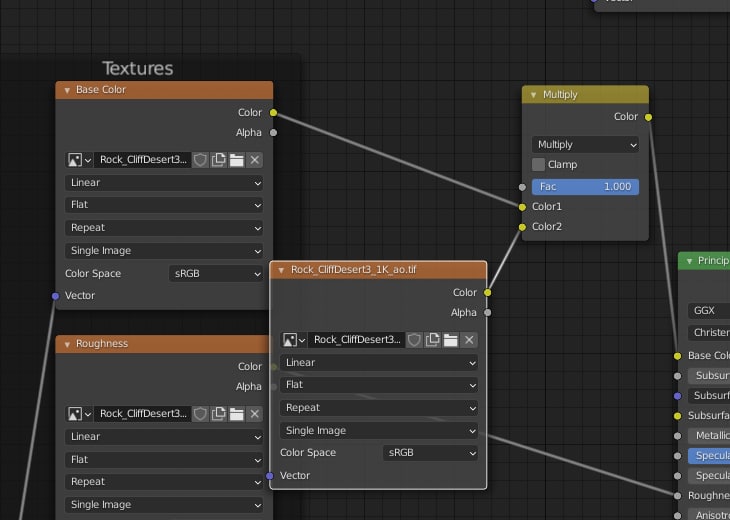Unlink image X in Roughness node
Viewport: 730px width, 520px height.
coord(255,414)
